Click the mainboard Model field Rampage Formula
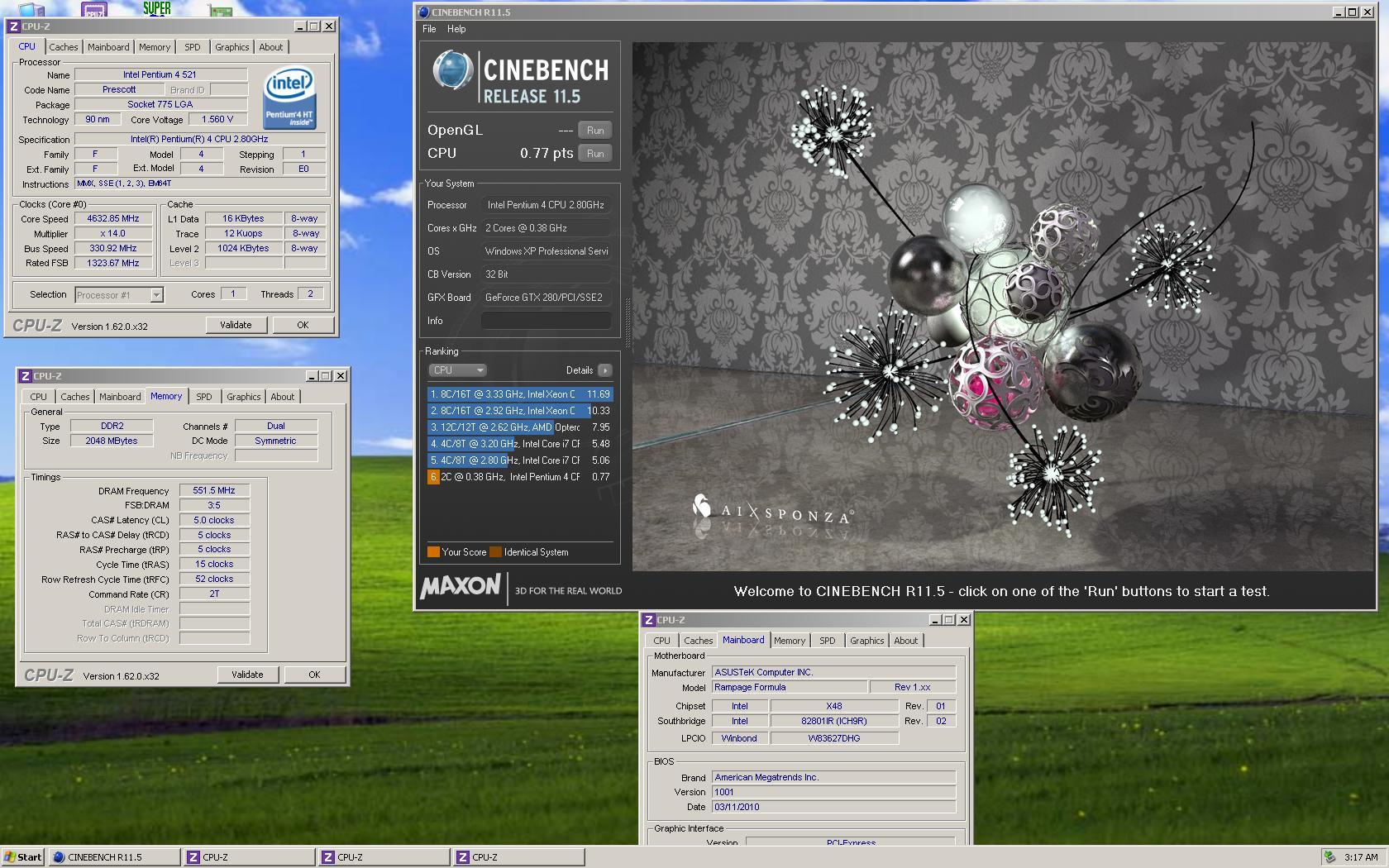 [789, 687]
